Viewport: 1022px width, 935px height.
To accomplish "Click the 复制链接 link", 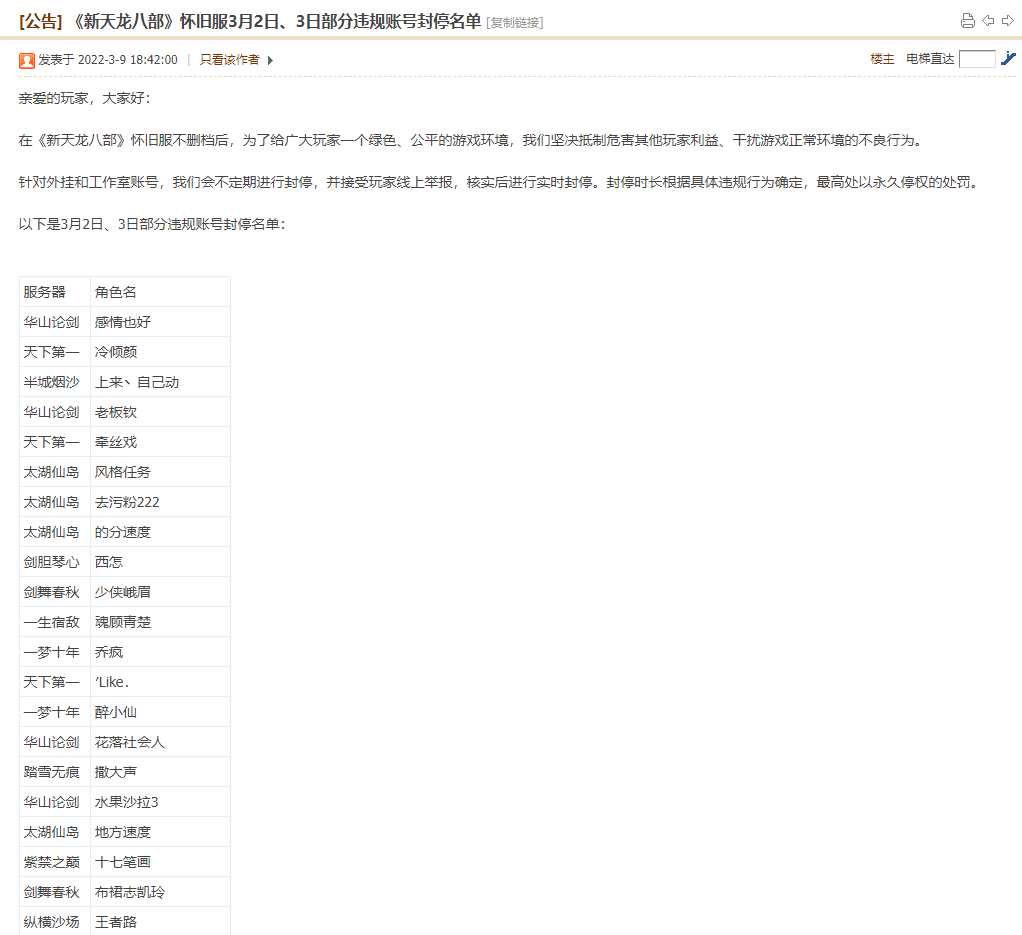I will pyautogui.click(x=515, y=23).
